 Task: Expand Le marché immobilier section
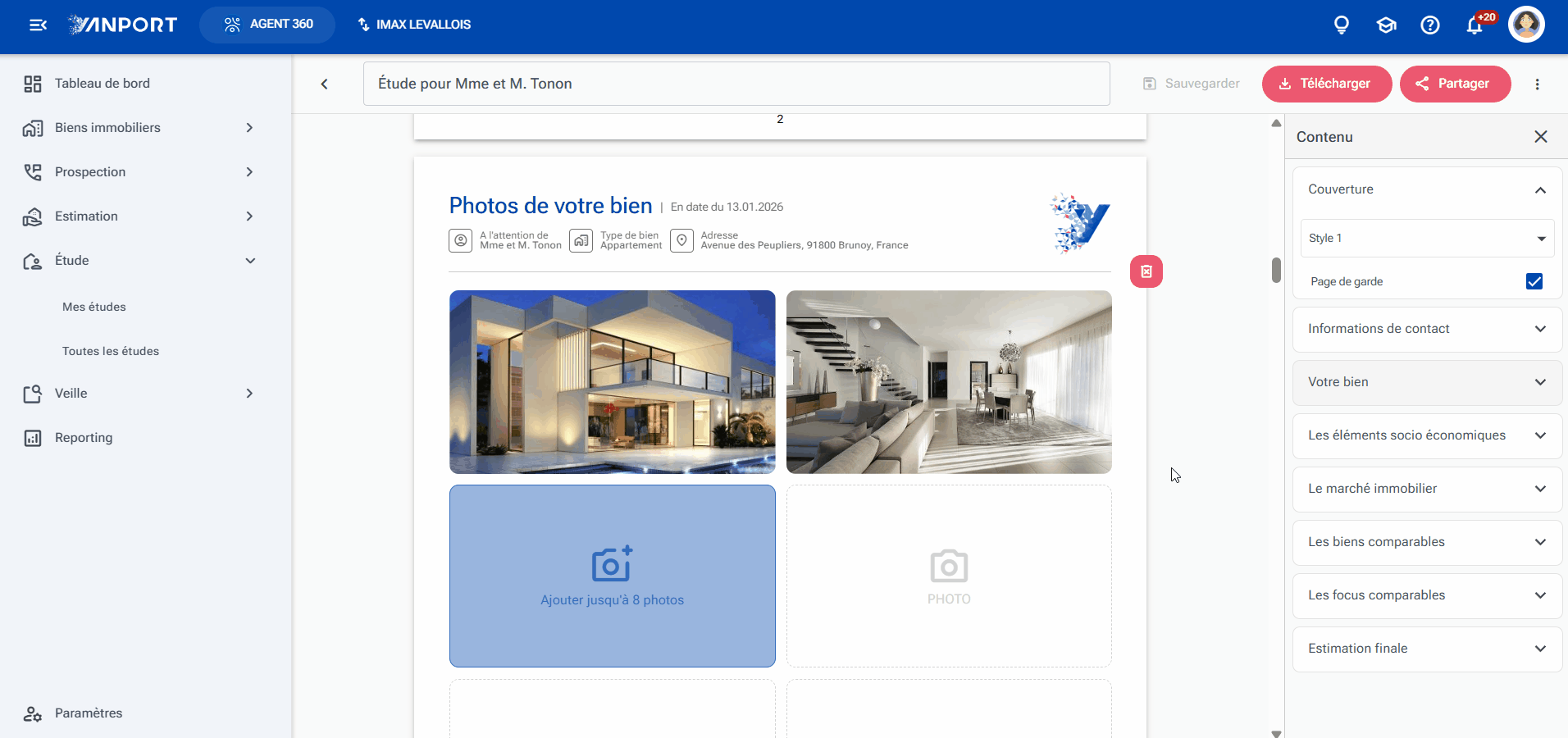pyautogui.click(x=1427, y=489)
